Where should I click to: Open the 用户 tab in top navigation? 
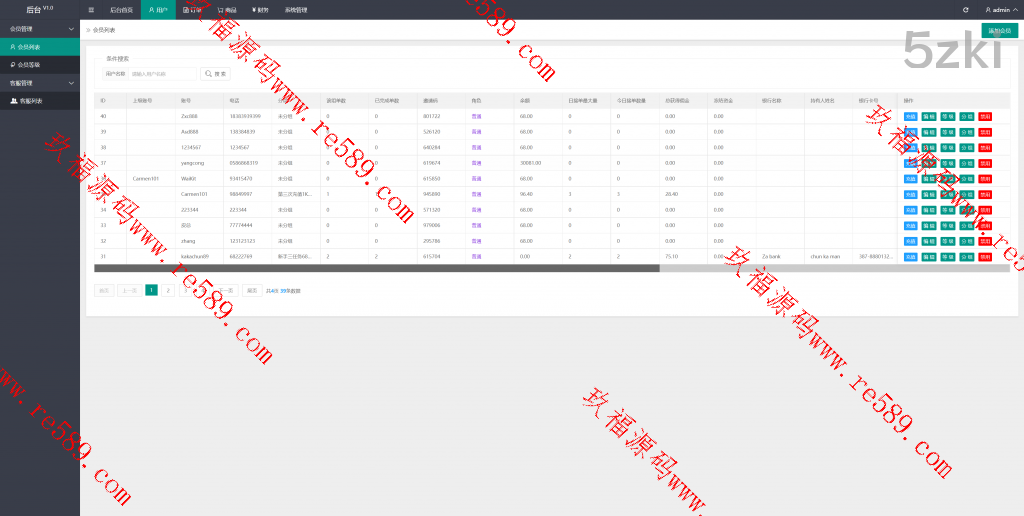pos(158,9)
